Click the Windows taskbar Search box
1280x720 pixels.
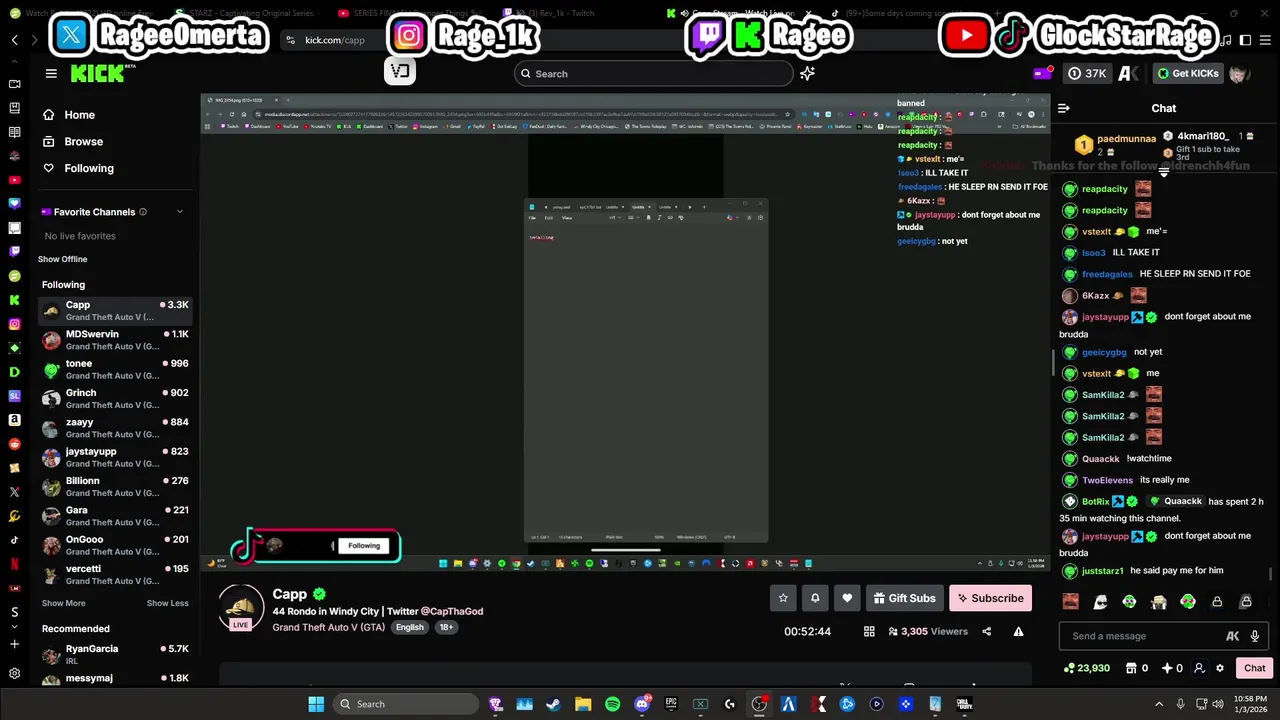click(406, 704)
